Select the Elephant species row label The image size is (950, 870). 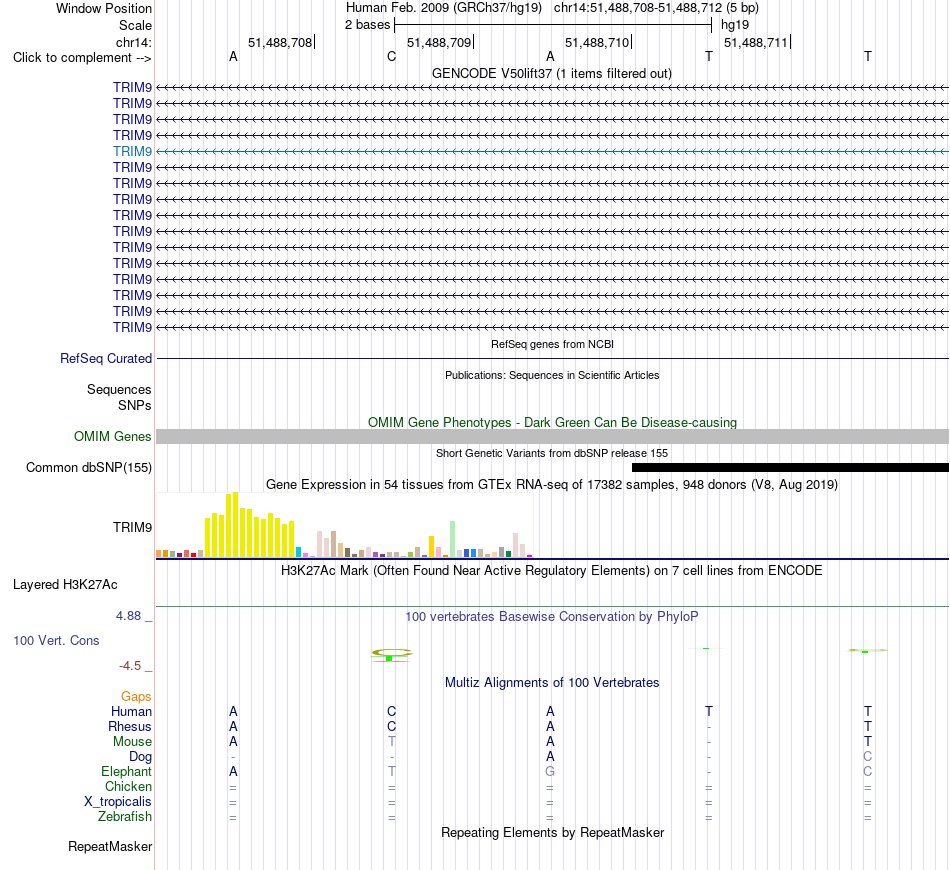coord(126,771)
